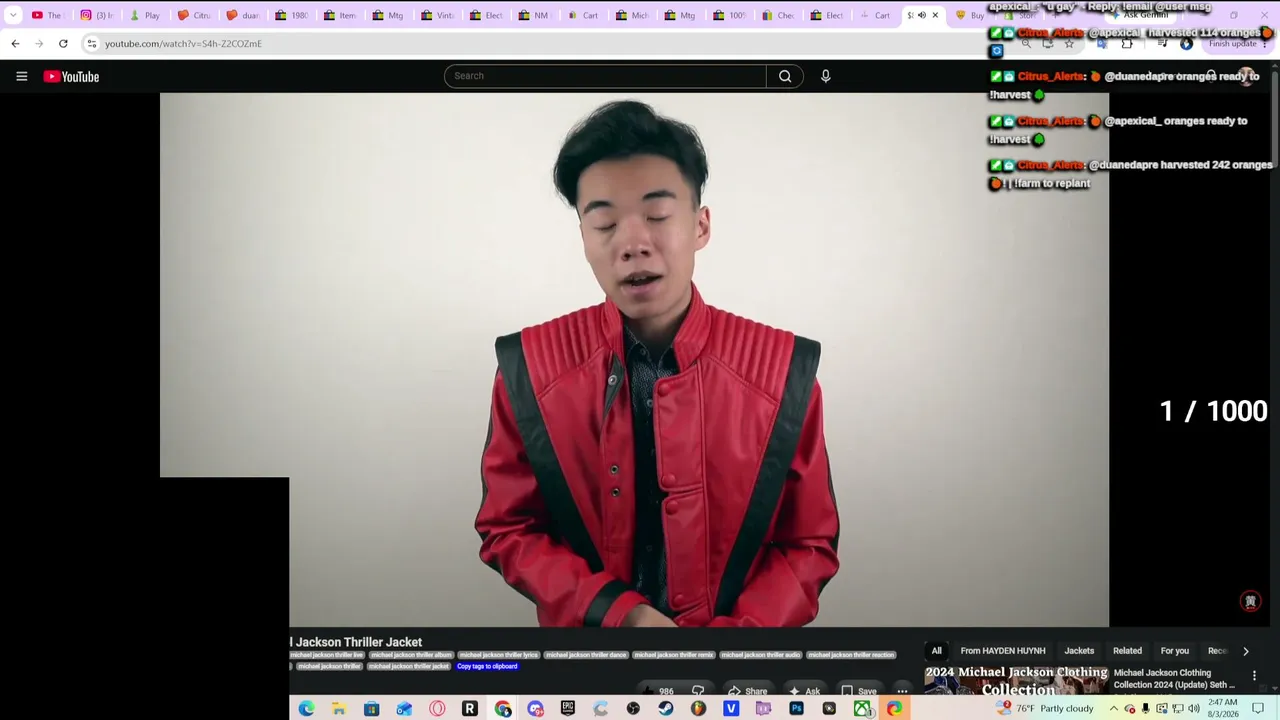Select the 'michael jackson thriller album' tag

tap(411, 655)
